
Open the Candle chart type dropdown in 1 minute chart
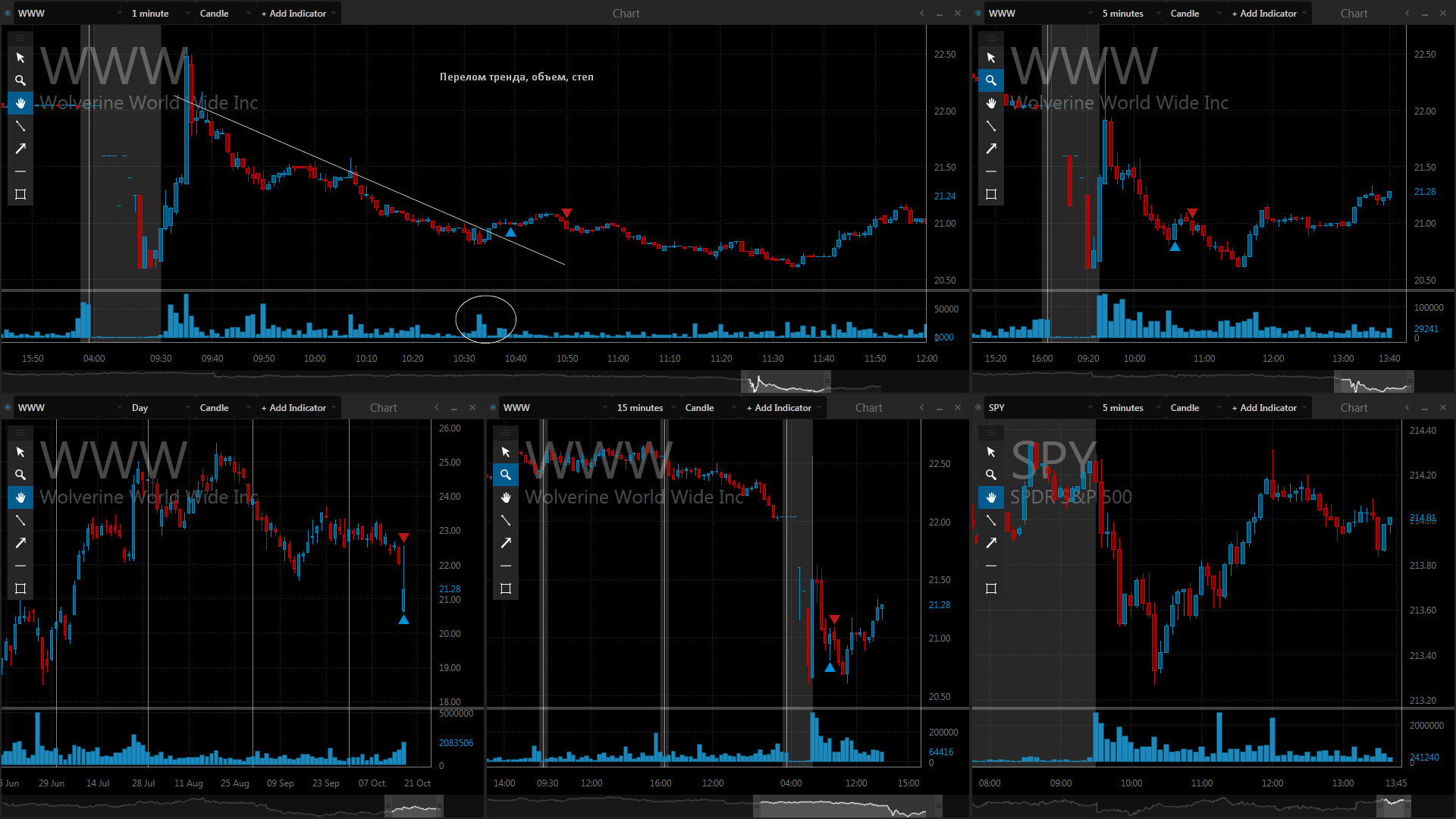click(x=225, y=13)
